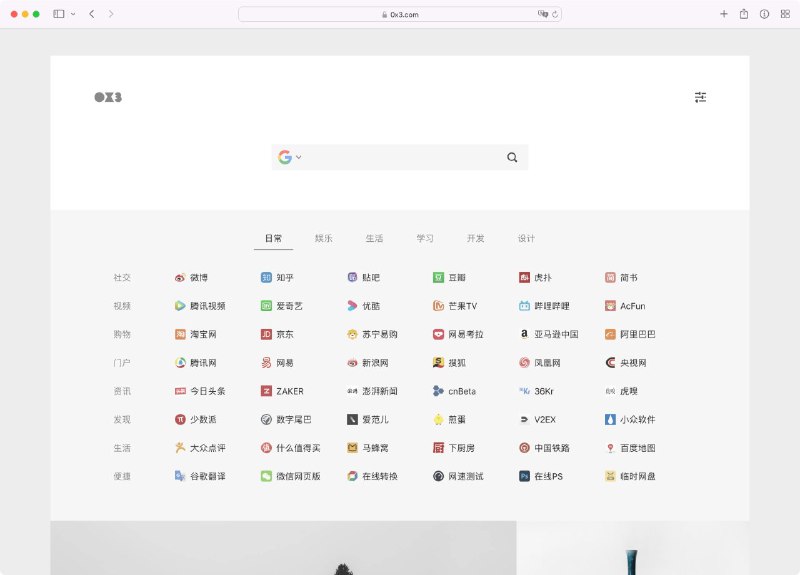Screen dimensions: 800x575
Task: Click the 京东 JD icon
Action: click(266, 334)
